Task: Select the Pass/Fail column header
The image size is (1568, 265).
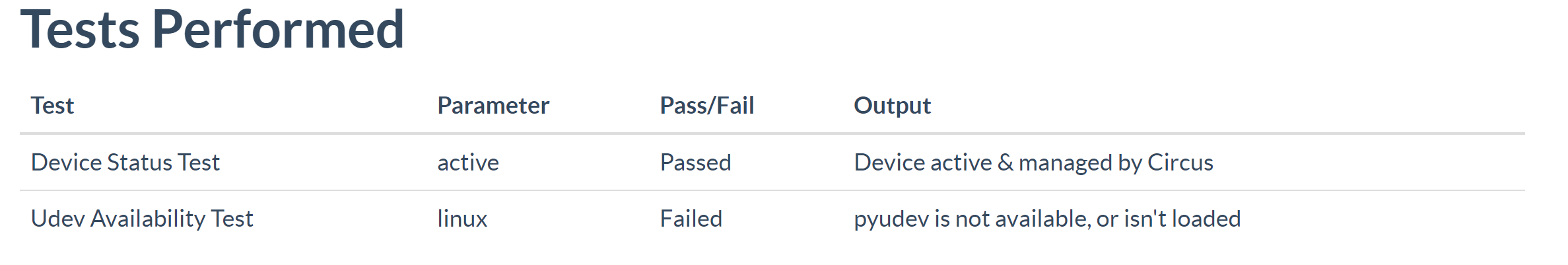Action: click(706, 106)
